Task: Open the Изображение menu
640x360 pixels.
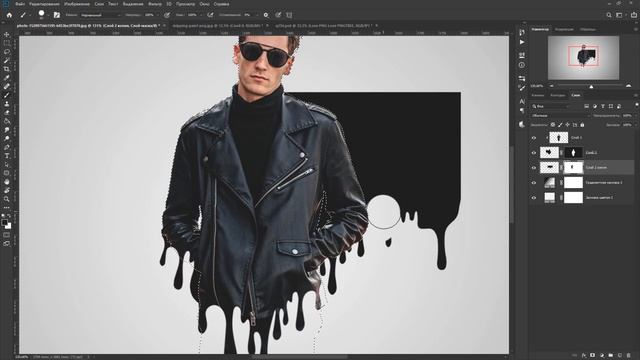Action: tap(77, 4)
